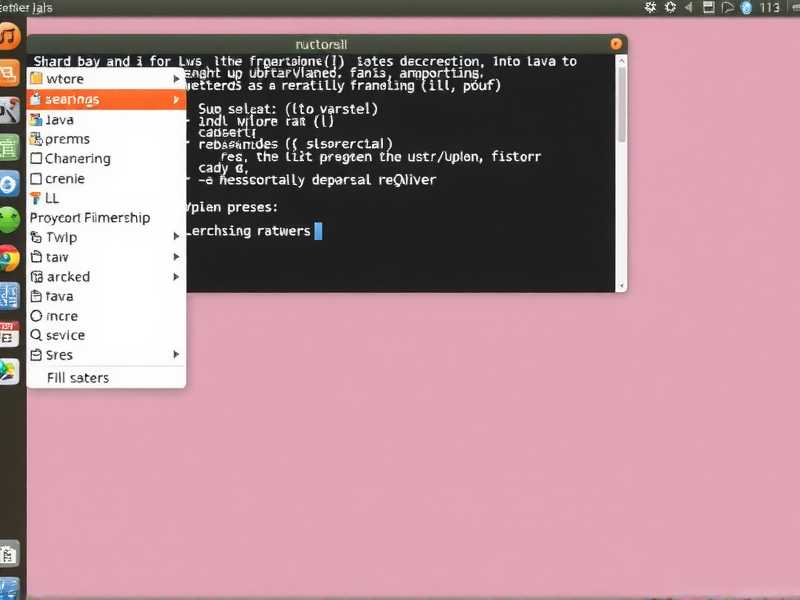Image resolution: width=800 pixels, height=600 pixels.
Task: Close the terminal with orange button
Action: point(618,44)
